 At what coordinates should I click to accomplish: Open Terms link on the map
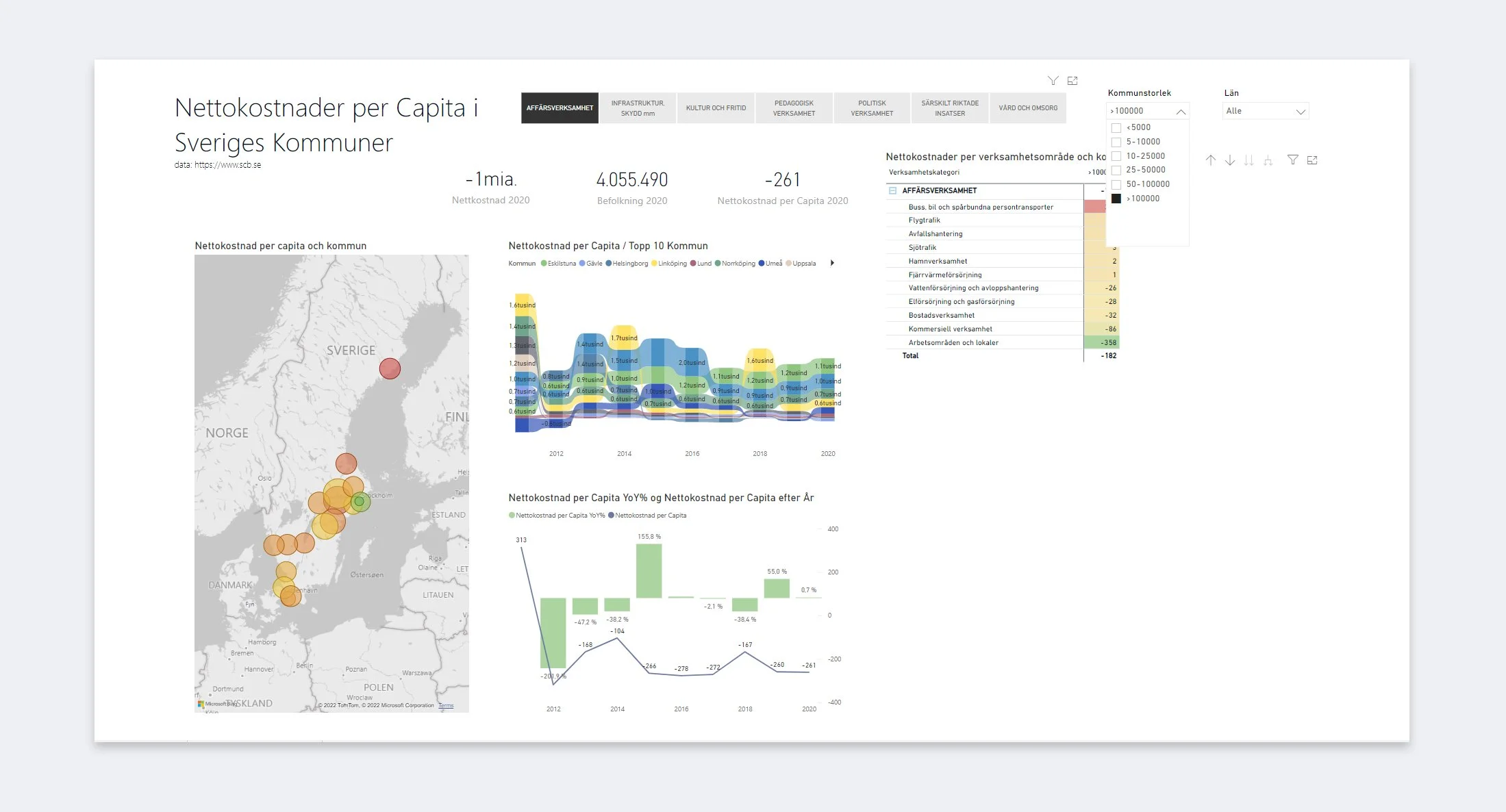[x=446, y=705]
